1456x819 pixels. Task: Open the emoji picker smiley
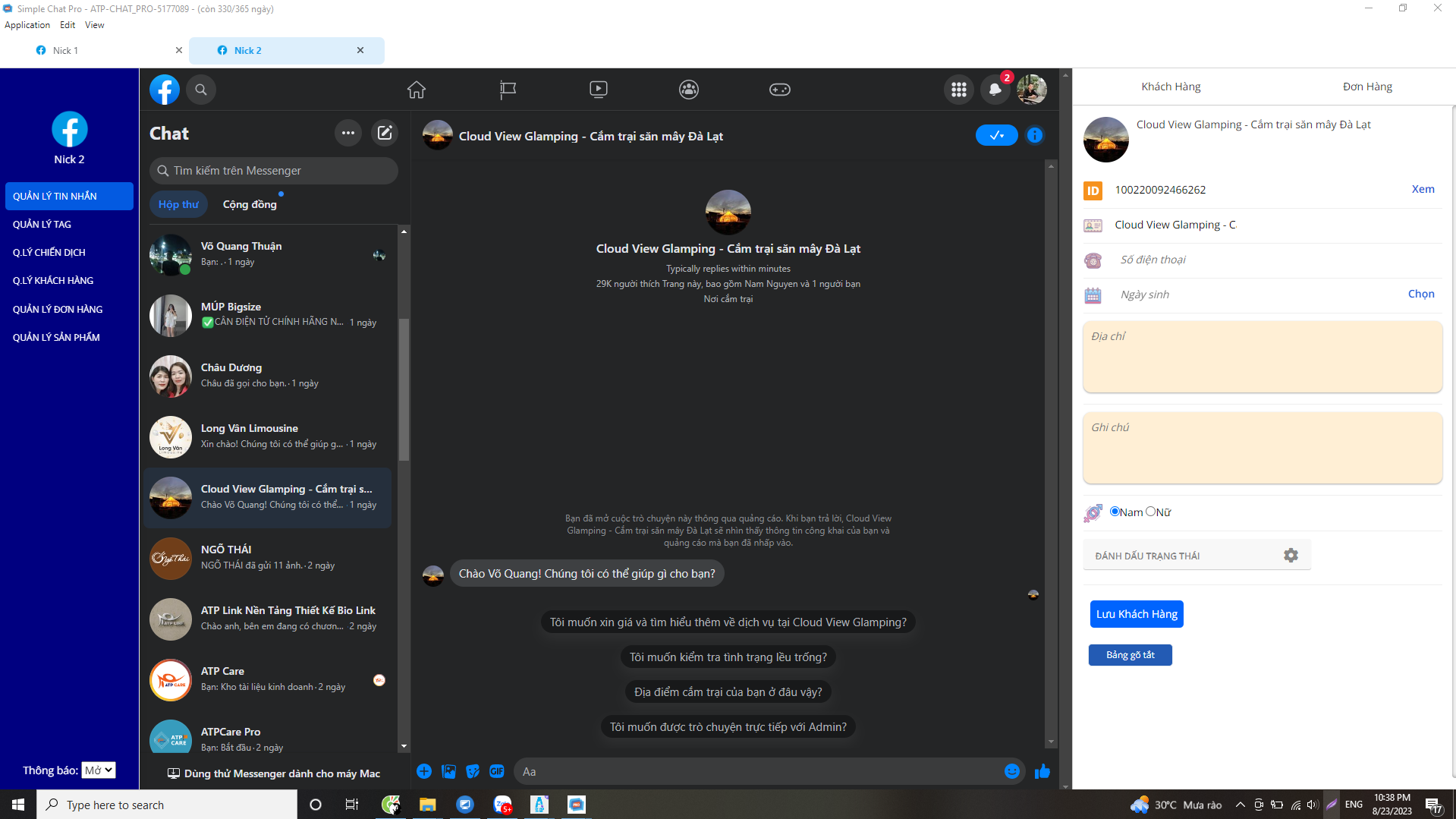click(x=1012, y=771)
